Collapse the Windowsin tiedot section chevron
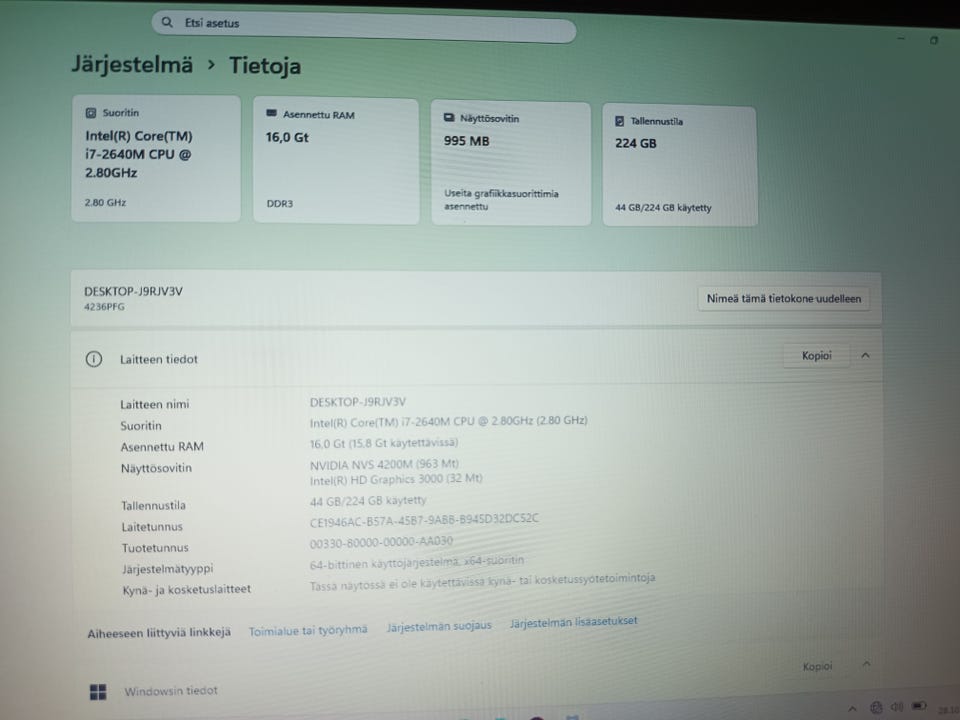 tap(866, 664)
